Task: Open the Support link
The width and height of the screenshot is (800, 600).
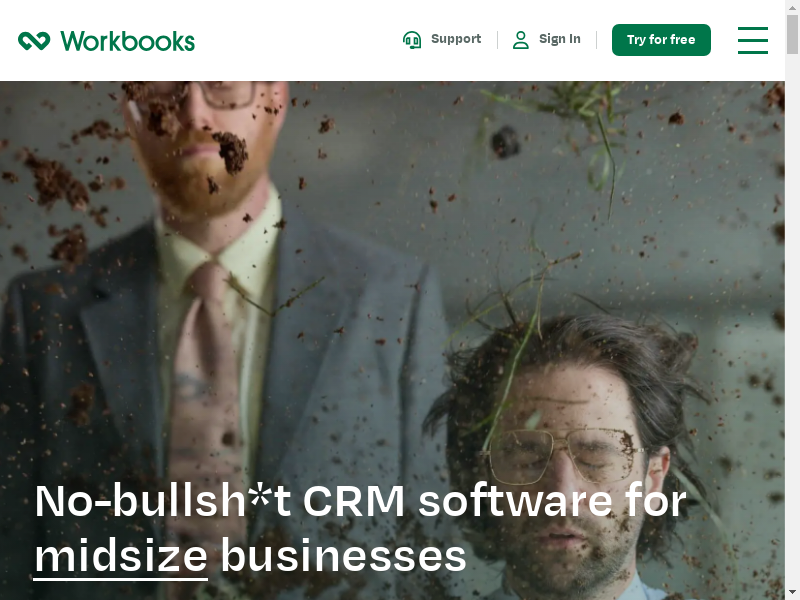Action: click(456, 39)
